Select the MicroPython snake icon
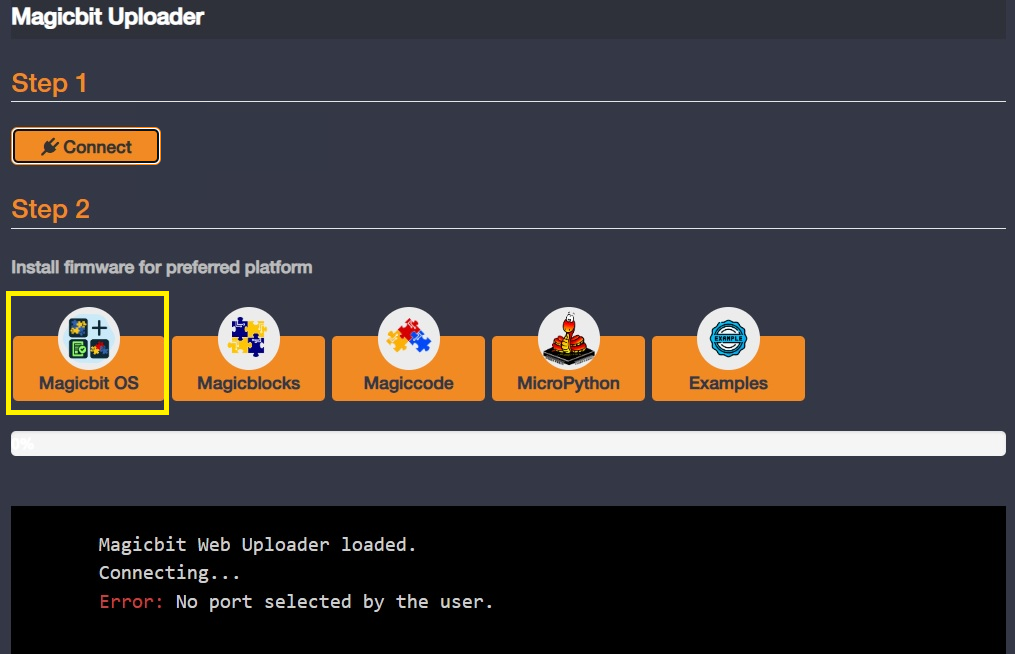1015x654 pixels. pos(568,338)
